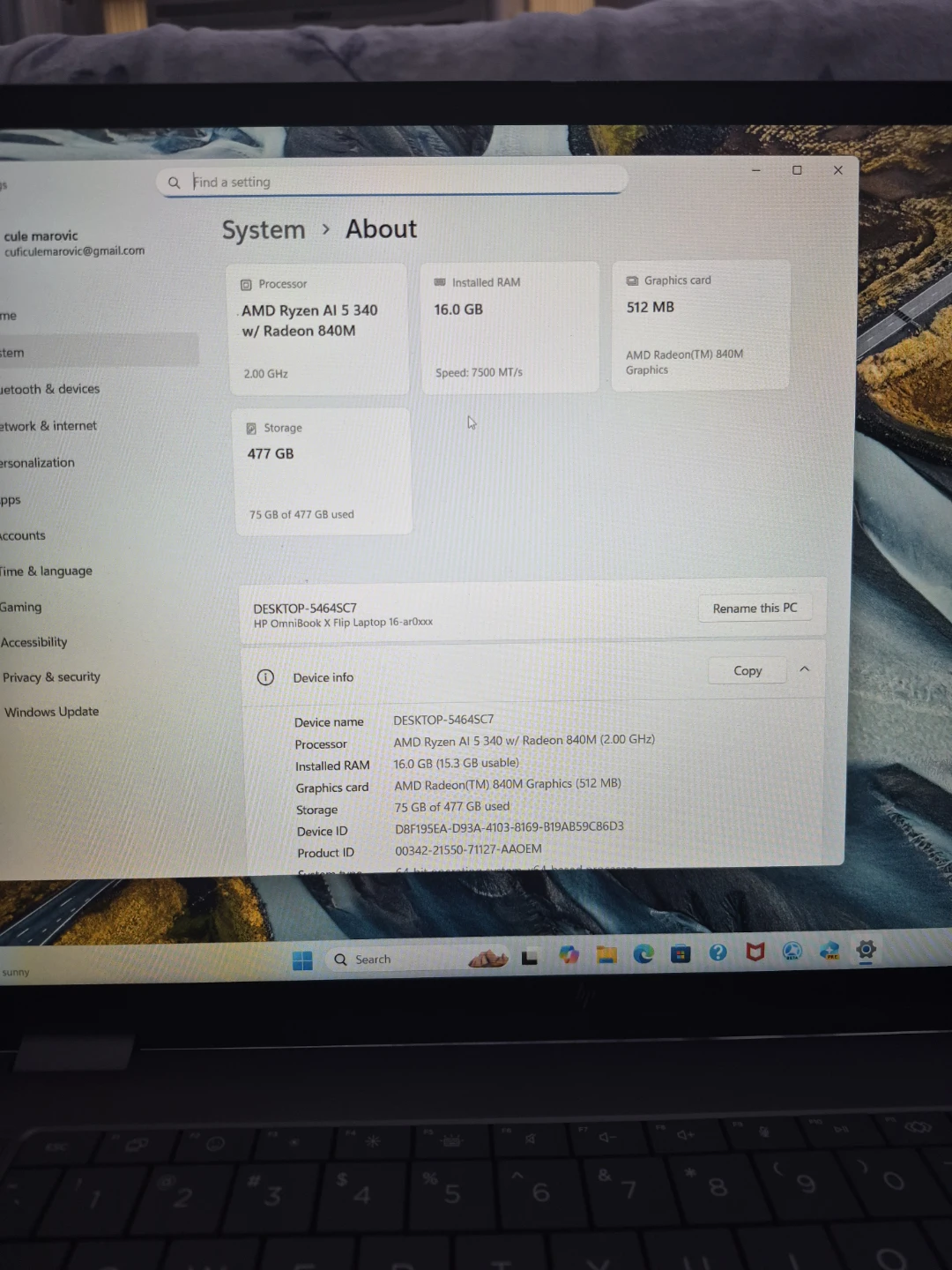Screen dimensions: 952x1270
Task: Open Network & internet settings
Action: (48, 426)
